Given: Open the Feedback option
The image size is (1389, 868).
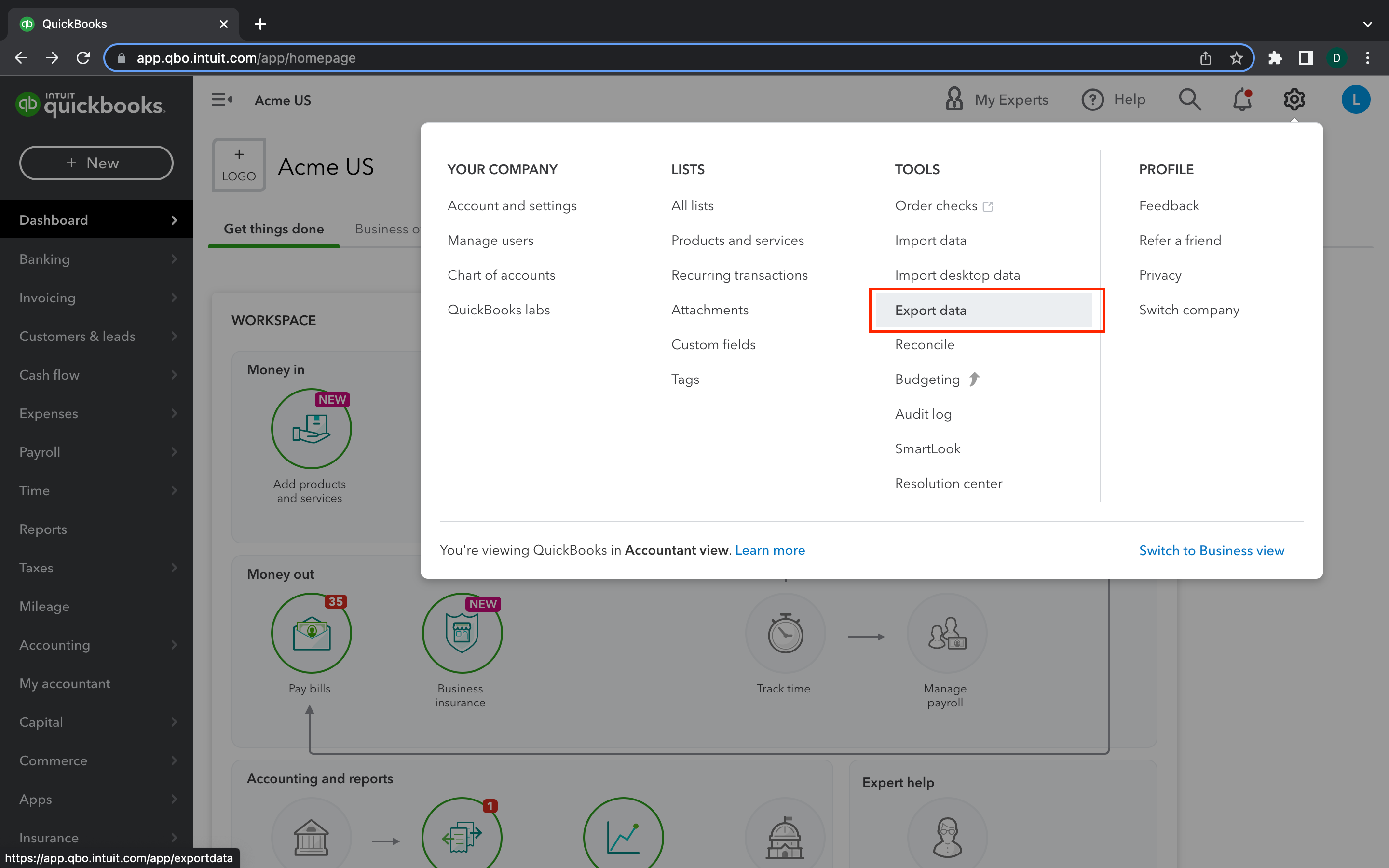Looking at the screenshot, I should (1169, 205).
